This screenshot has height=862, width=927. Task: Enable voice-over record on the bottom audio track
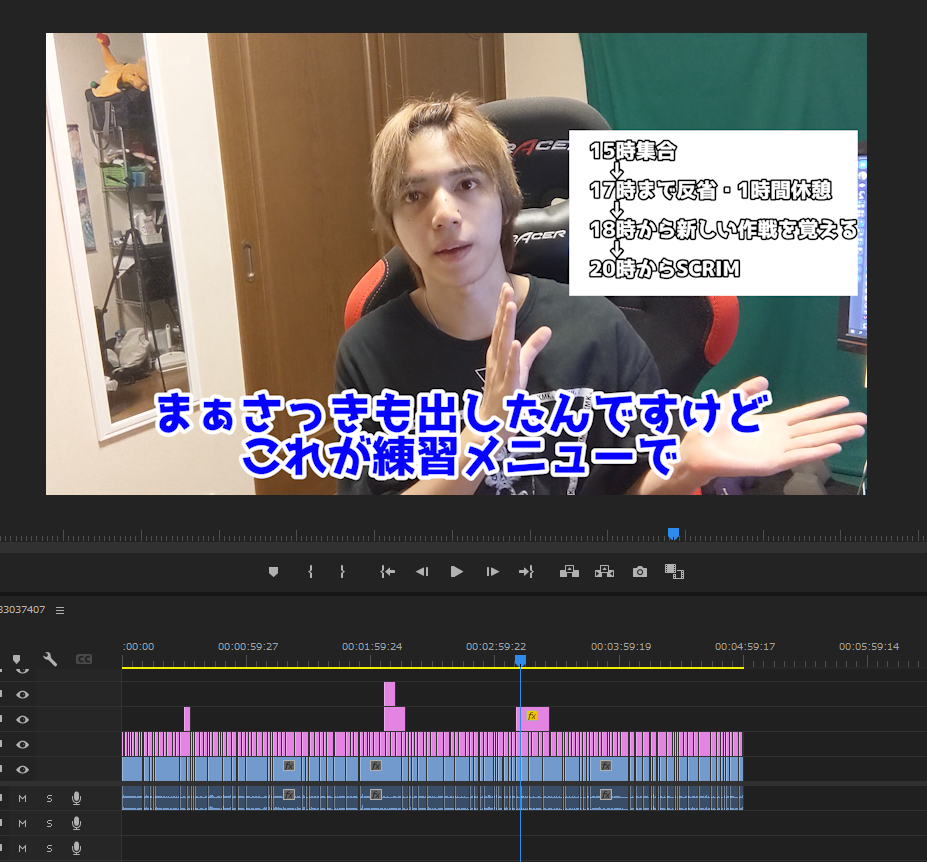pyautogui.click(x=76, y=848)
